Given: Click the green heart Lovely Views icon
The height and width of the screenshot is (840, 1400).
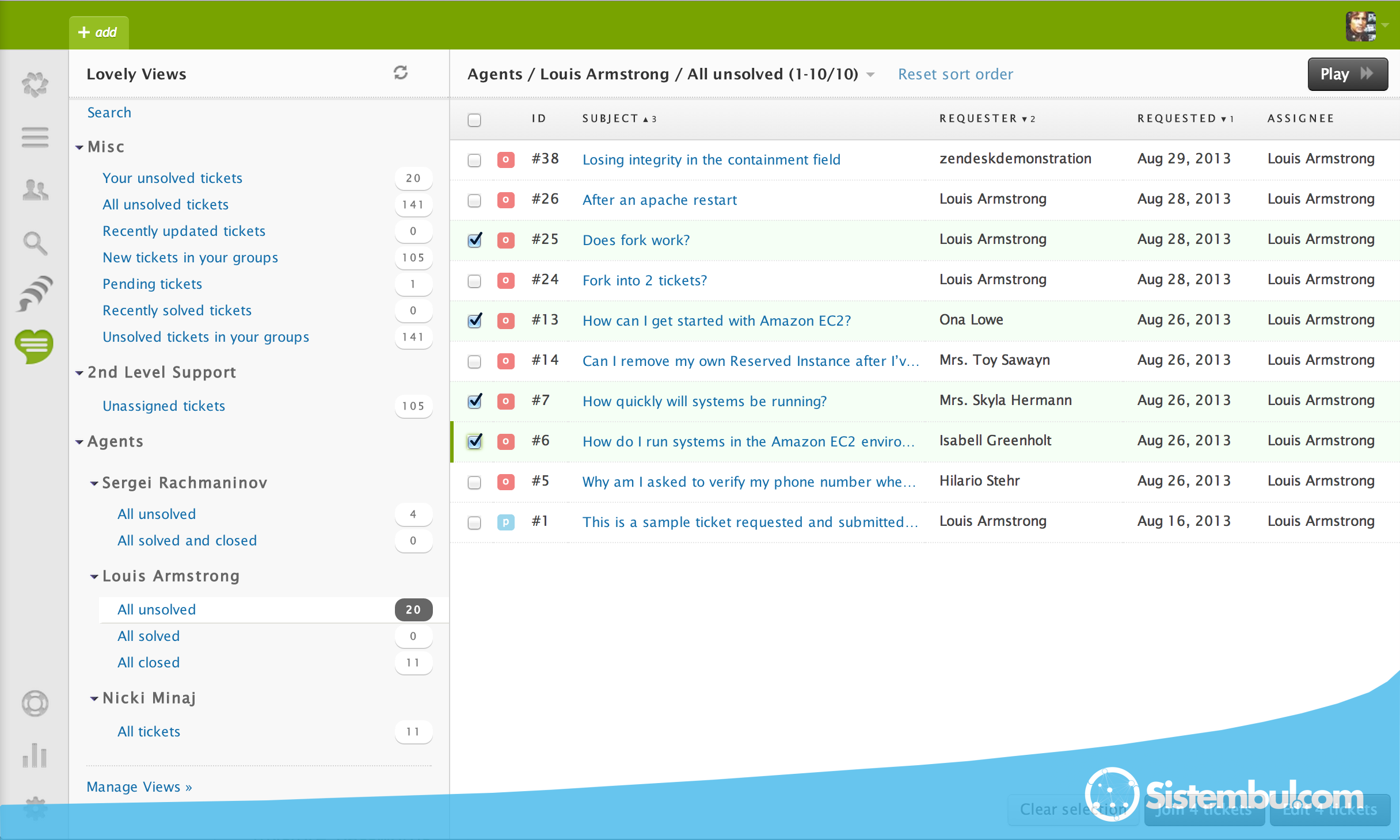Looking at the screenshot, I should (35, 346).
